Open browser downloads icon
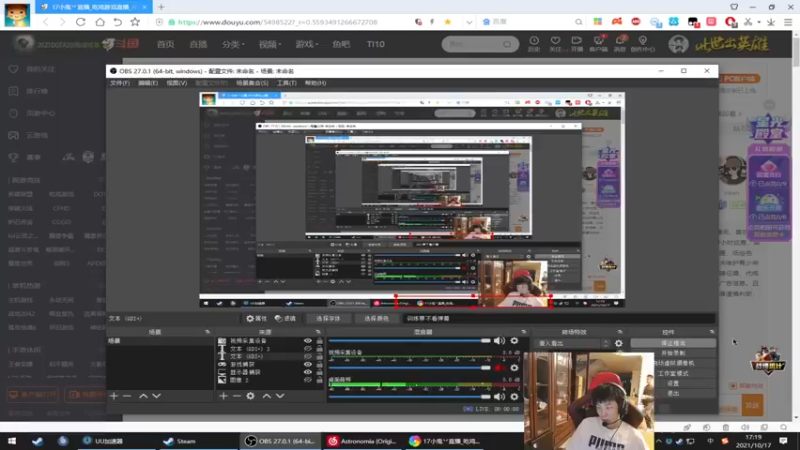 (x=771, y=22)
